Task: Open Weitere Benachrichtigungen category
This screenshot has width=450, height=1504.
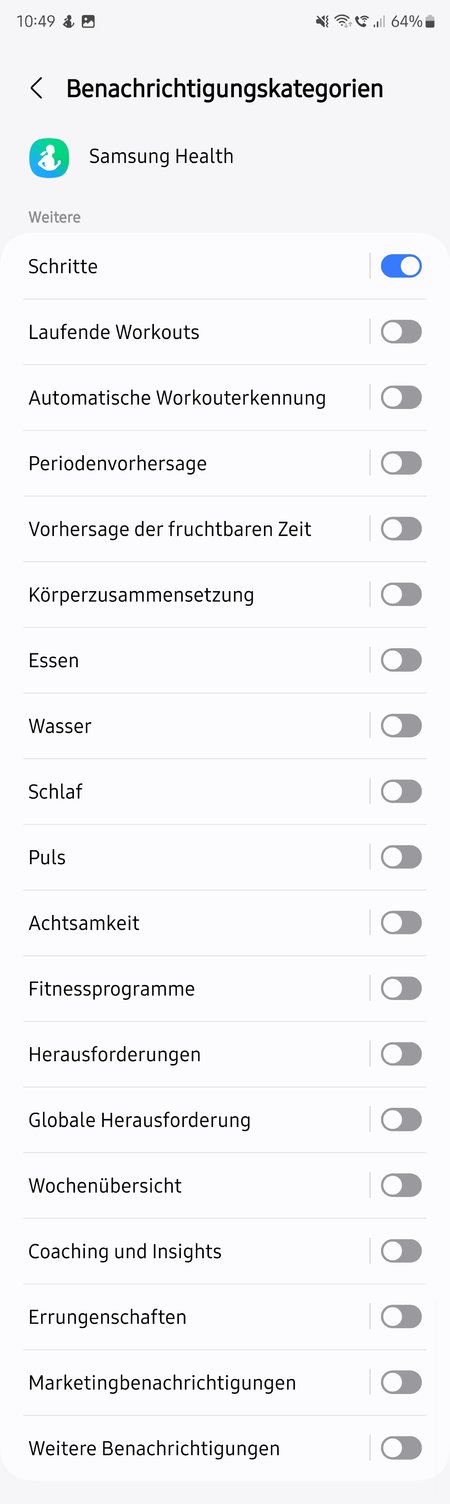Action: pyautogui.click(x=195, y=1449)
